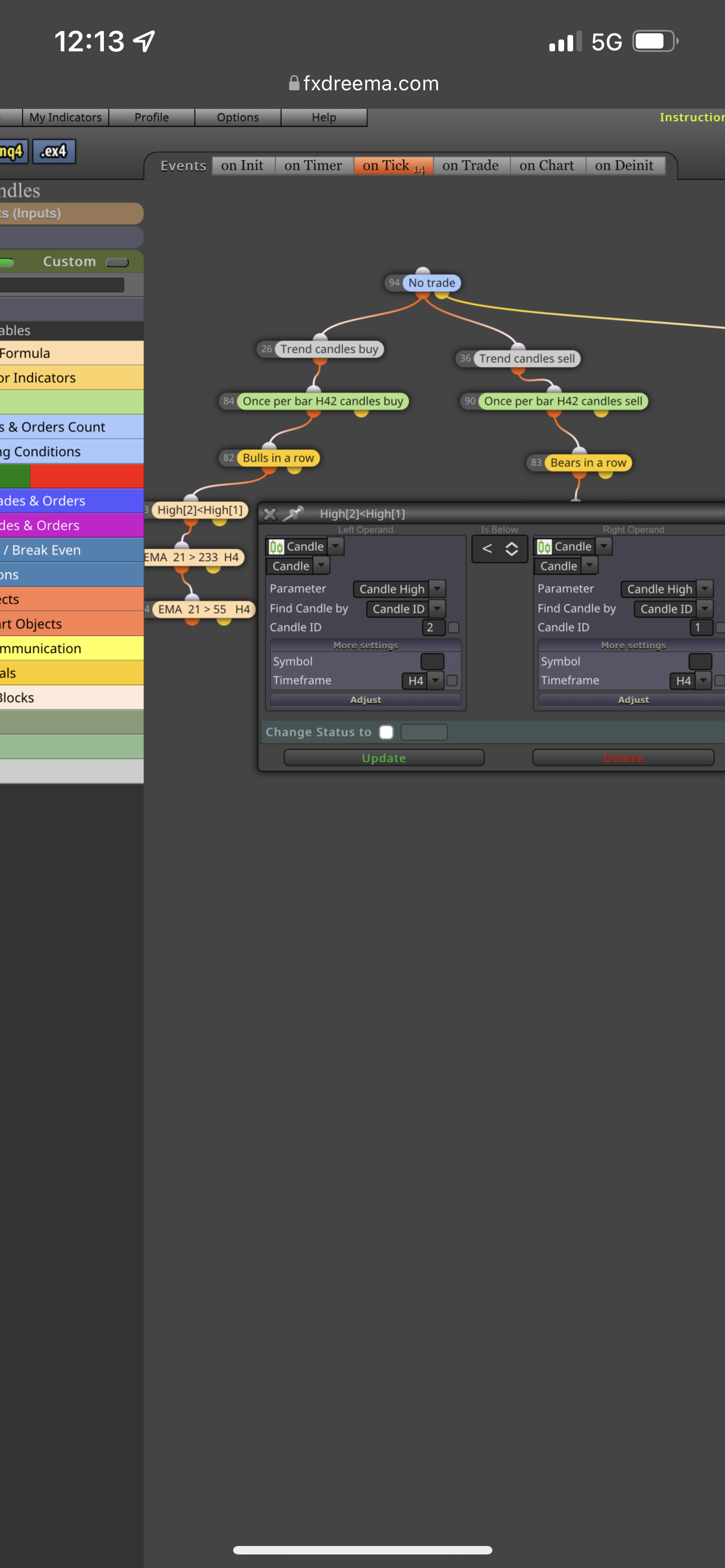Open the Left Operand Candle category dropdown

tap(335, 546)
